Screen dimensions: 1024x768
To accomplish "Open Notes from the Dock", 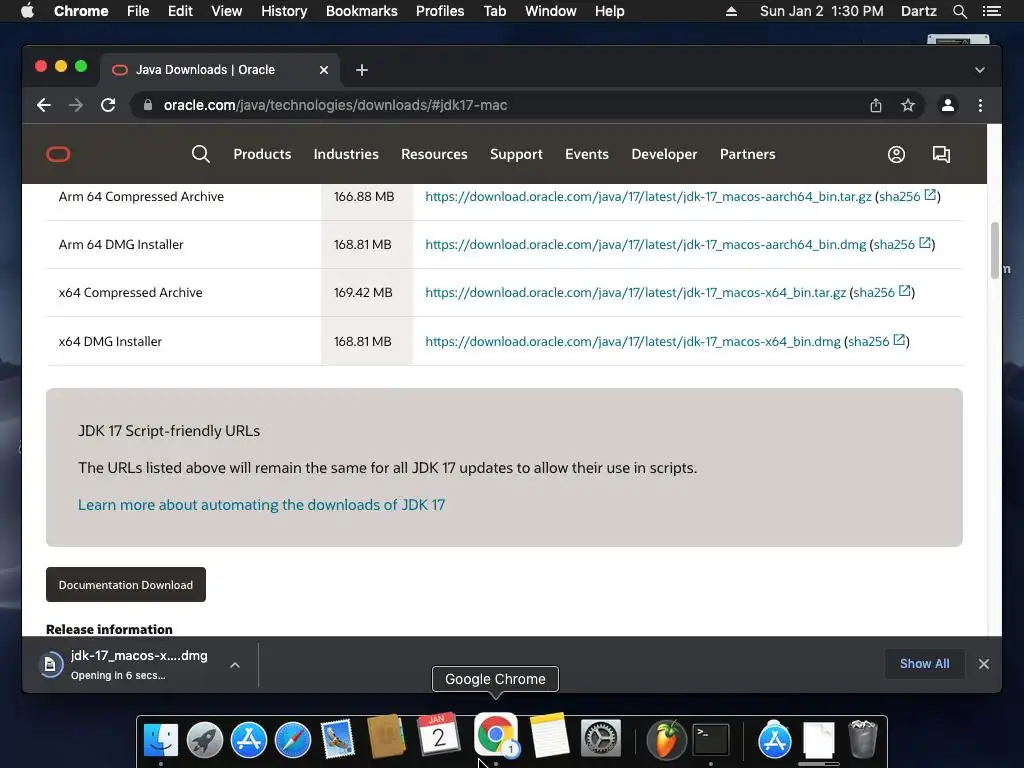I will (549, 734).
